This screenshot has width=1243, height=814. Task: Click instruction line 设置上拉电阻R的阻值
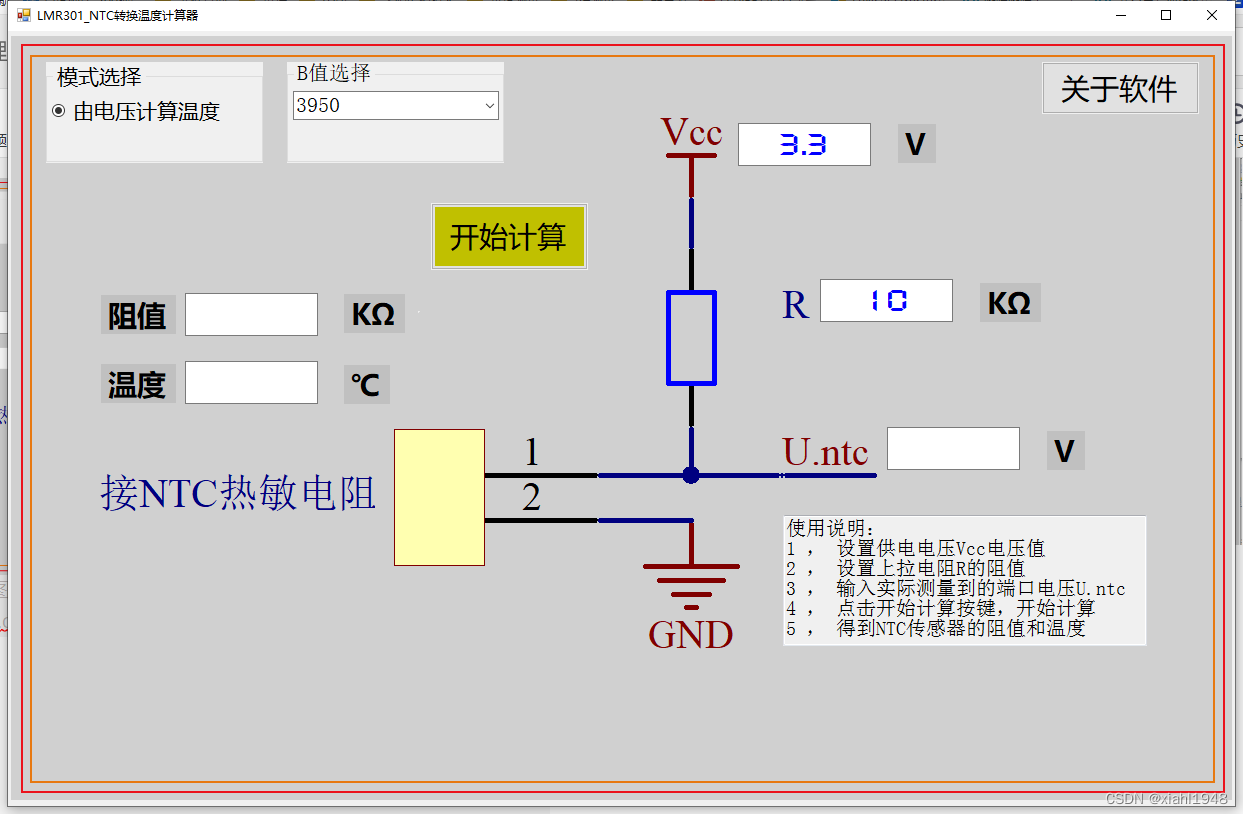(x=930, y=568)
